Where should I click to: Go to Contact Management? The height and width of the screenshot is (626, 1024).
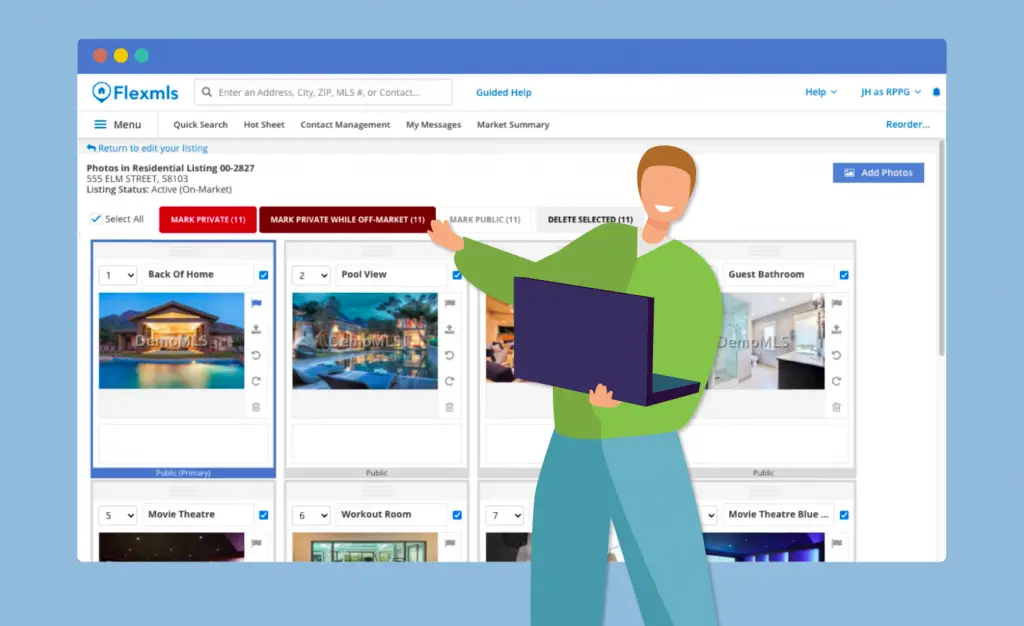[345, 125]
